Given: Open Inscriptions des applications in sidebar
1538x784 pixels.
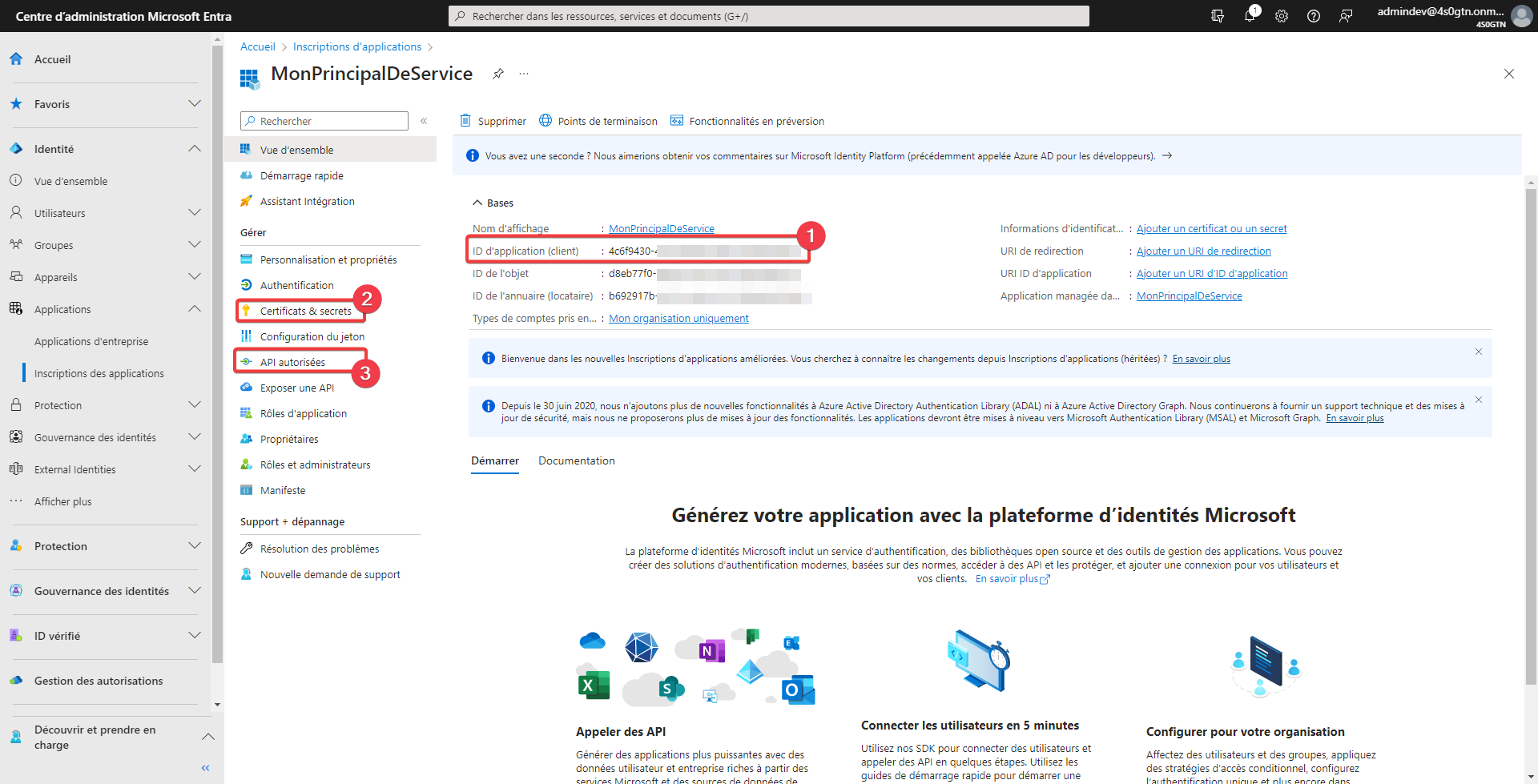Looking at the screenshot, I should [x=99, y=373].
